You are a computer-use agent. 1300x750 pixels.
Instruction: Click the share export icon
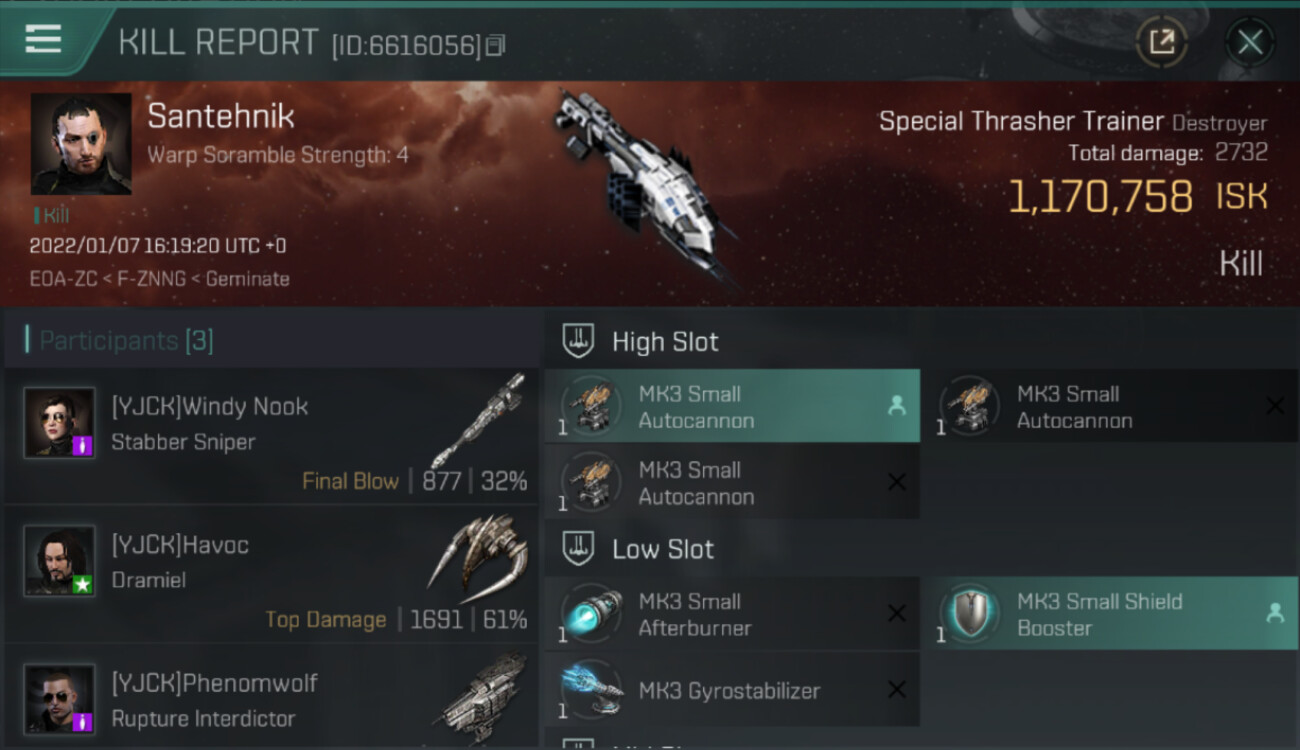pos(1161,42)
